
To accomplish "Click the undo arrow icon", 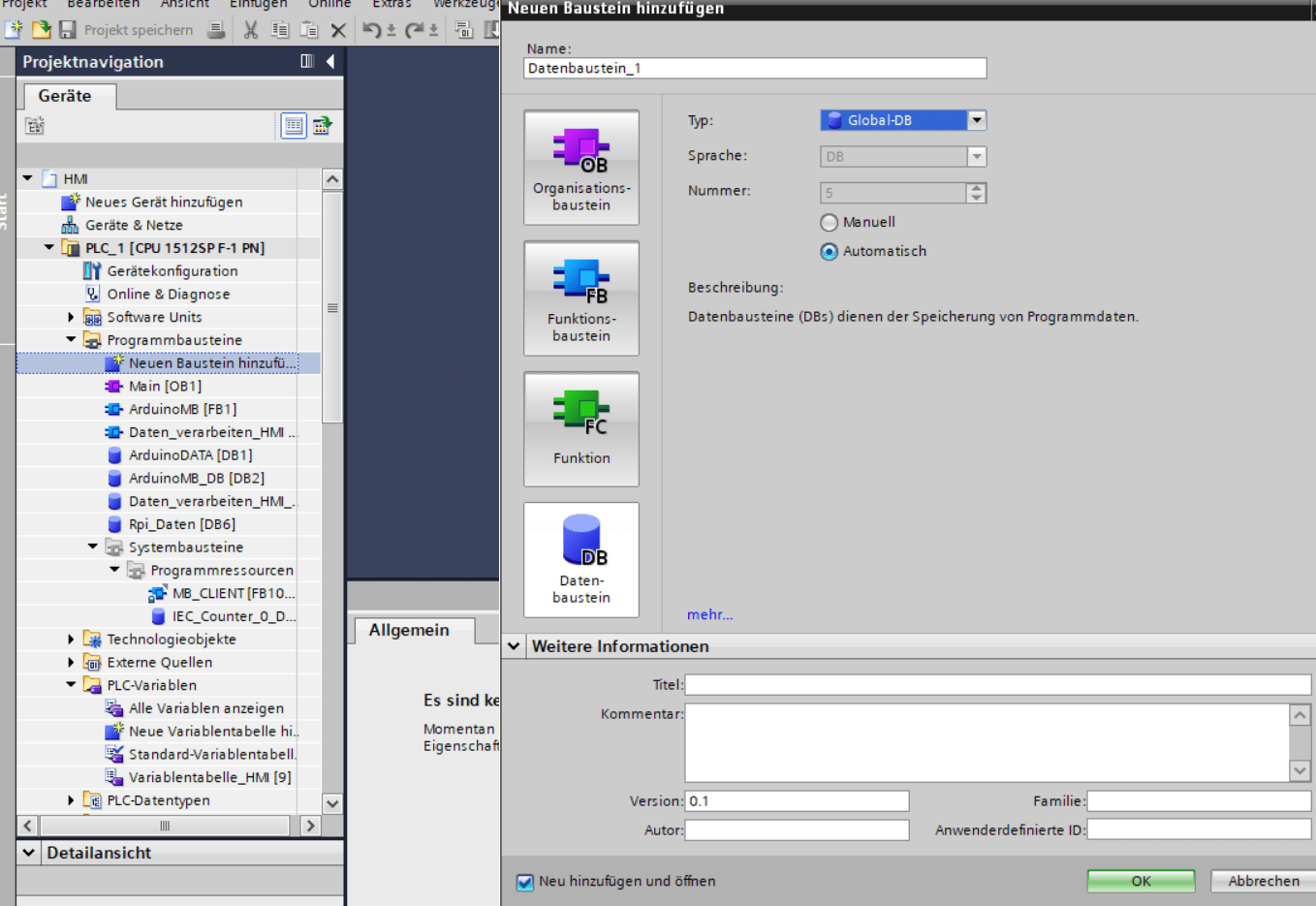I will tap(371, 30).
